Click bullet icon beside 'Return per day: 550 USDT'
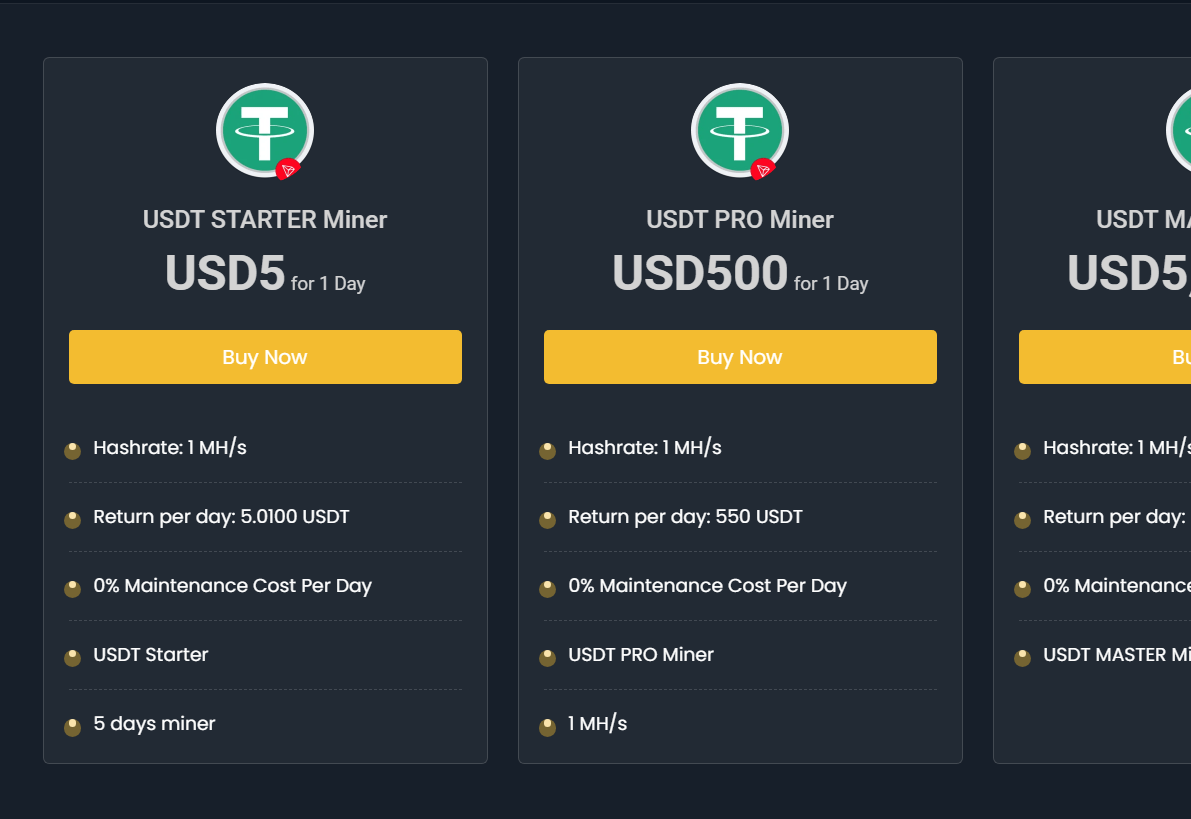This screenshot has width=1191, height=819. (x=548, y=520)
